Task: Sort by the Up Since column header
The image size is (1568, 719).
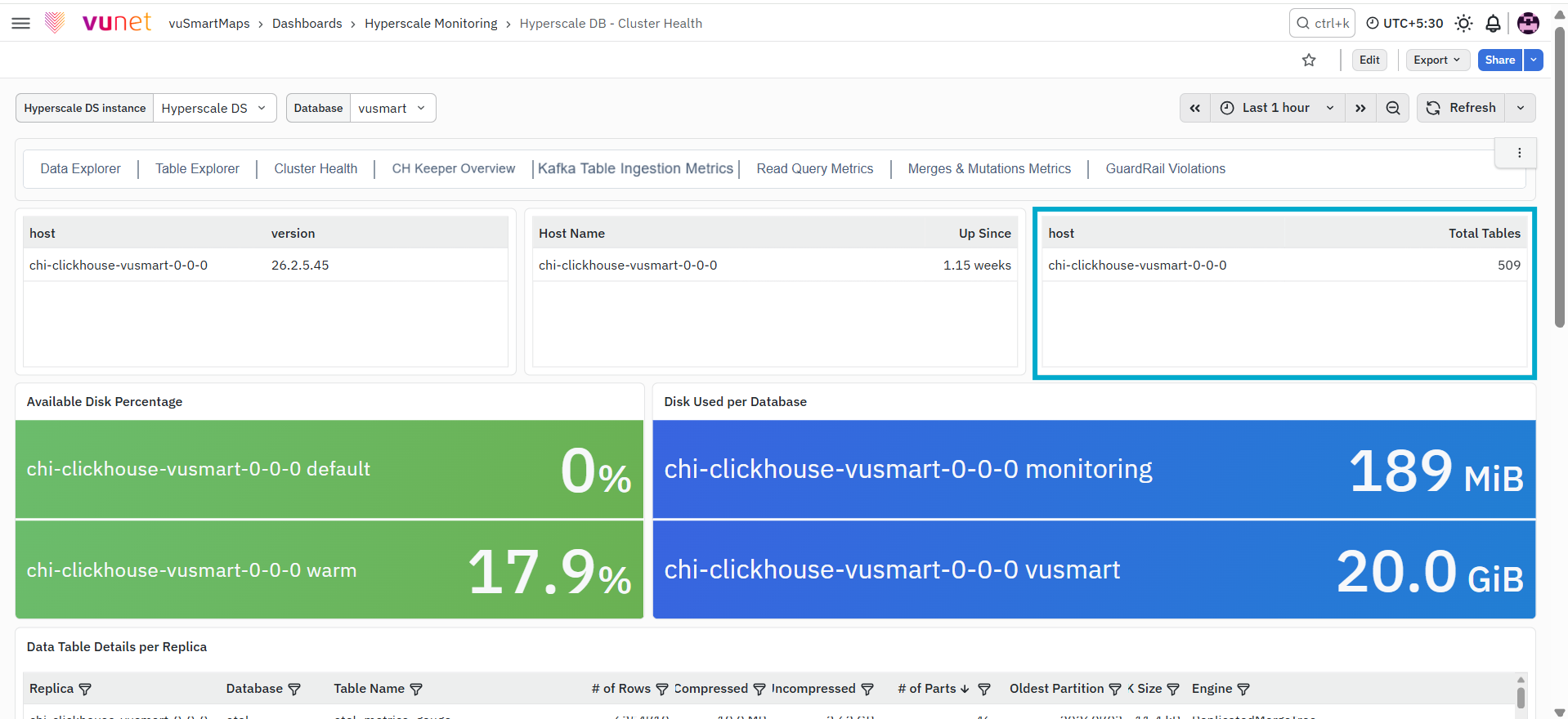Action: (984, 233)
